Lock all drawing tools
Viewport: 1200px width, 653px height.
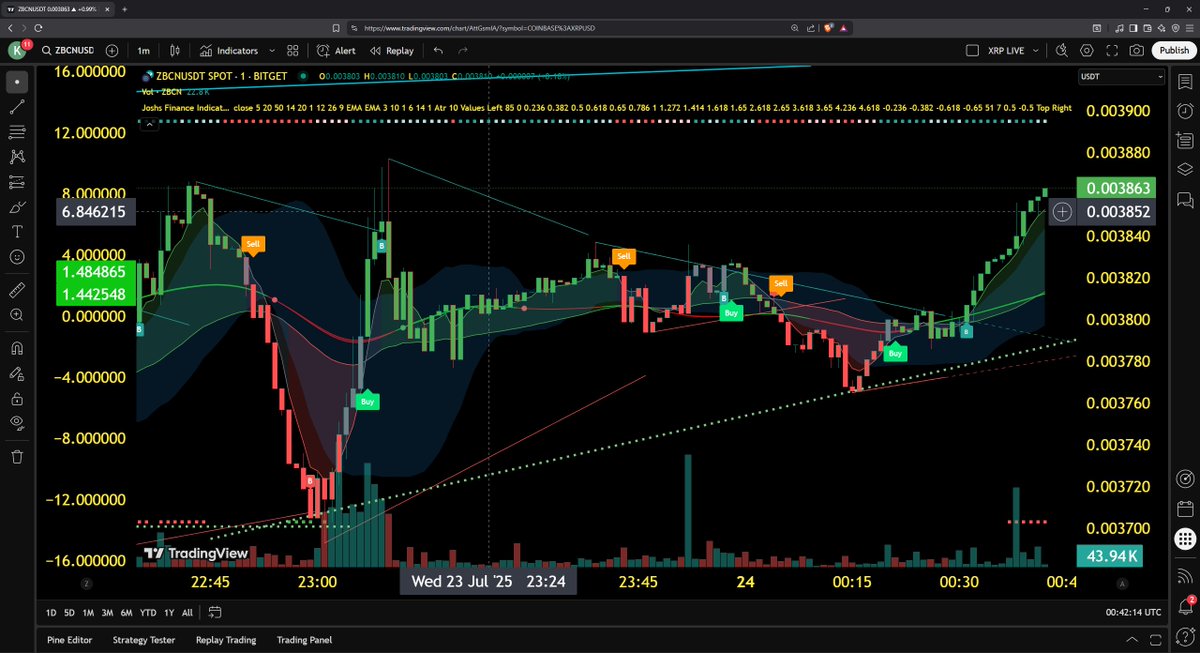[17, 398]
